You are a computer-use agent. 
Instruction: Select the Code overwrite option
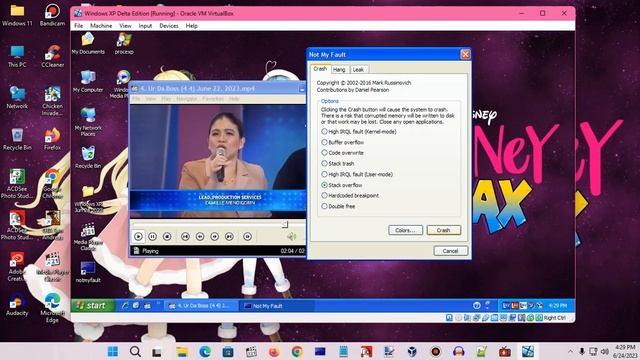[x=342, y=153]
